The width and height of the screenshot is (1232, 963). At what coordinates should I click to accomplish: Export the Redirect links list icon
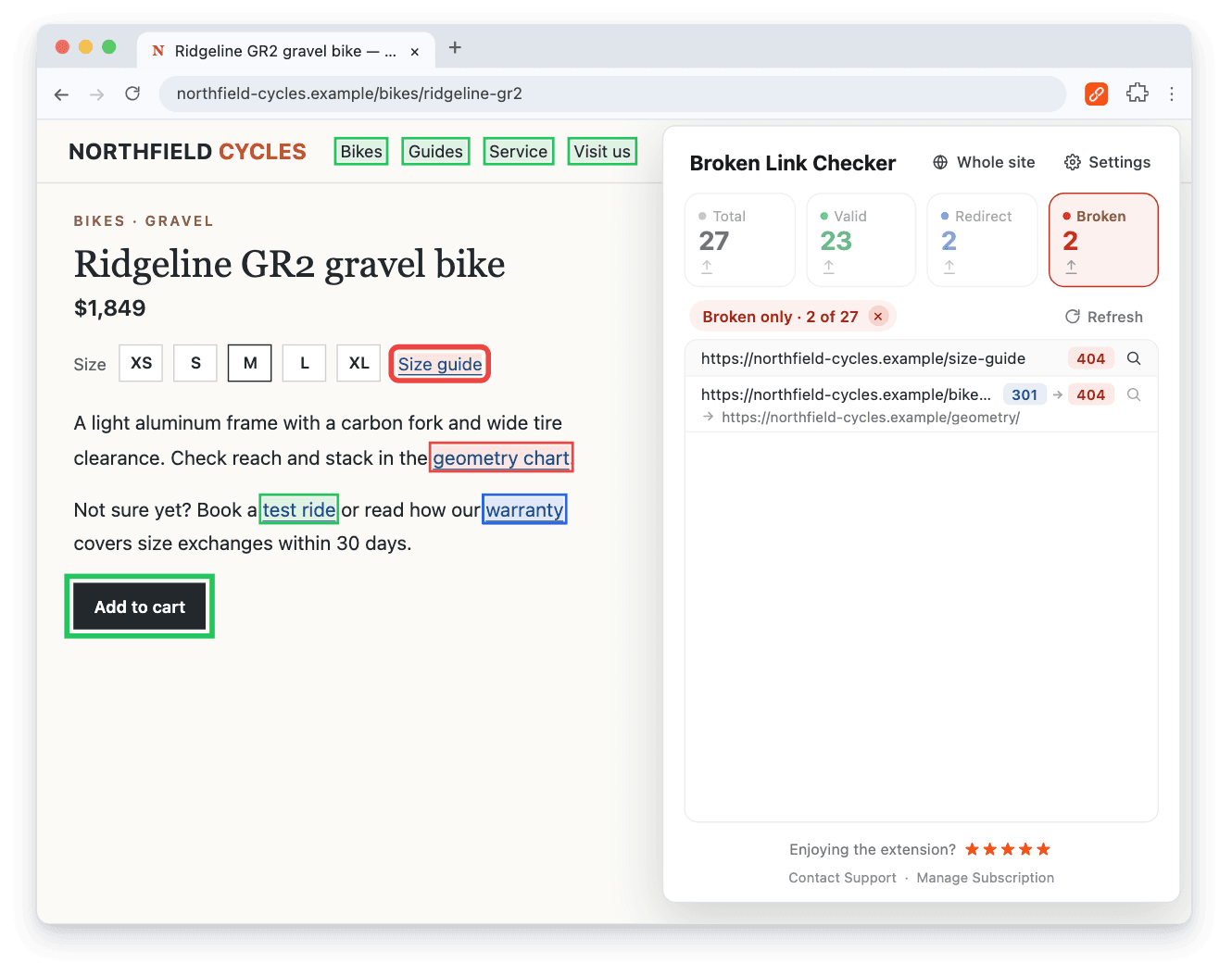point(949,267)
